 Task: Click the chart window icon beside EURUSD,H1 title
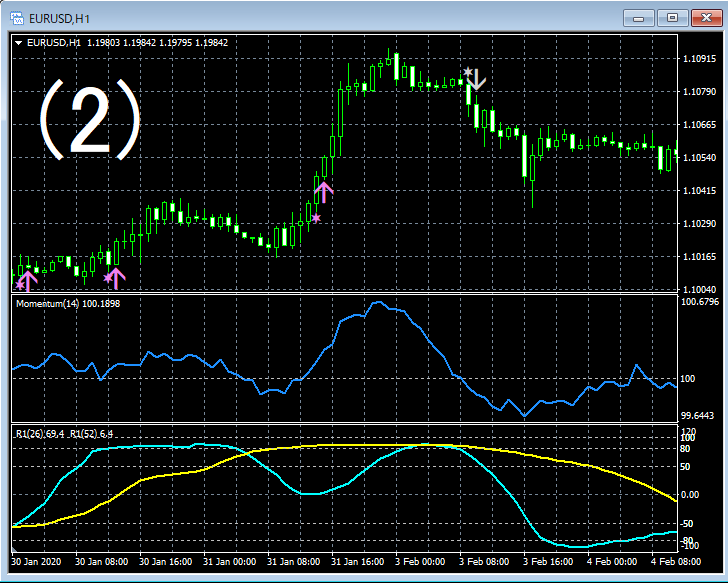(x=17, y=18)
